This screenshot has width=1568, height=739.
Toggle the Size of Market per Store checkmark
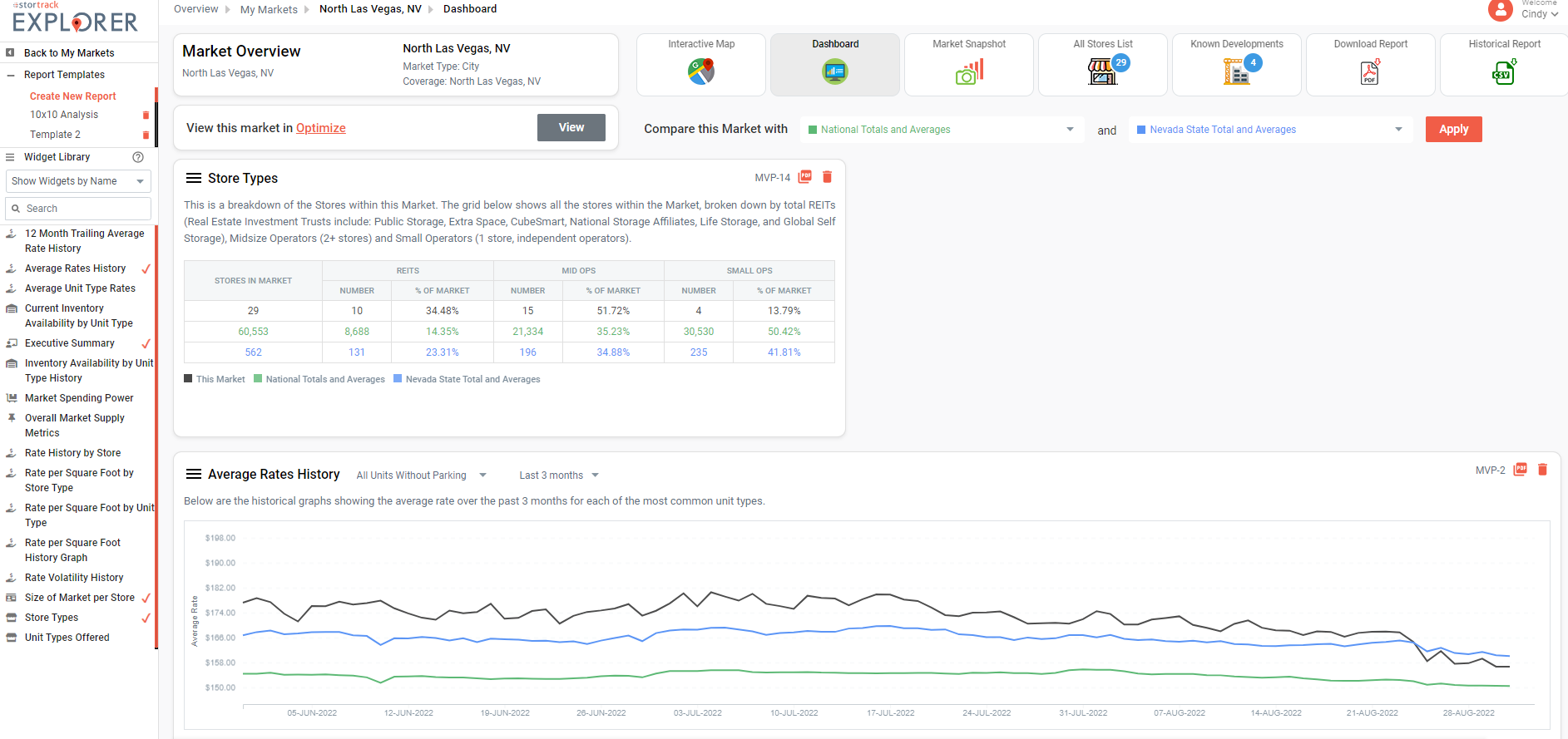pyautogui.click(x=146, y=598)
